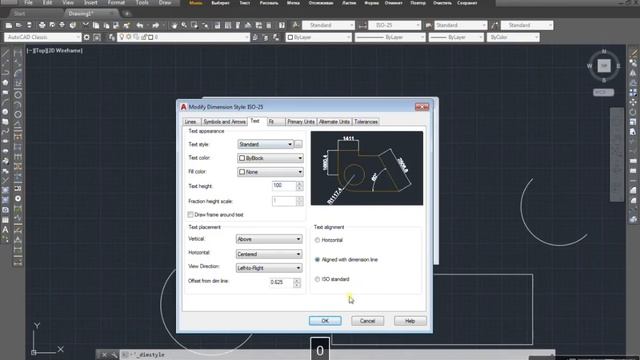Click the Save icon in standard toolbar
Screen dimensions: 640x360
click(x=29, y=25)
